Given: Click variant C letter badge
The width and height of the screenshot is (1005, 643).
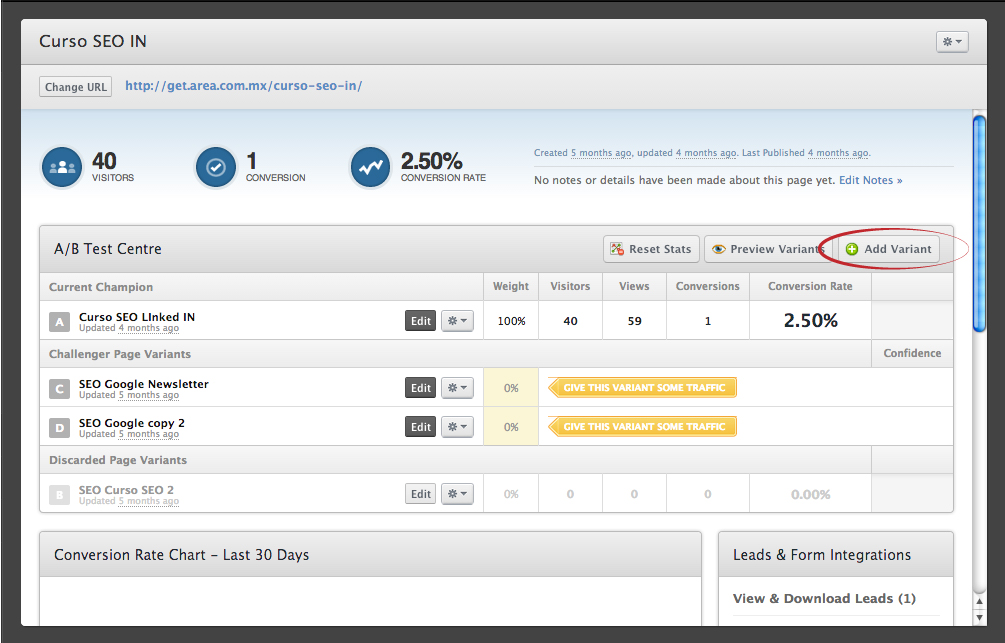Looking at the screenshot, I should (60, 389).
